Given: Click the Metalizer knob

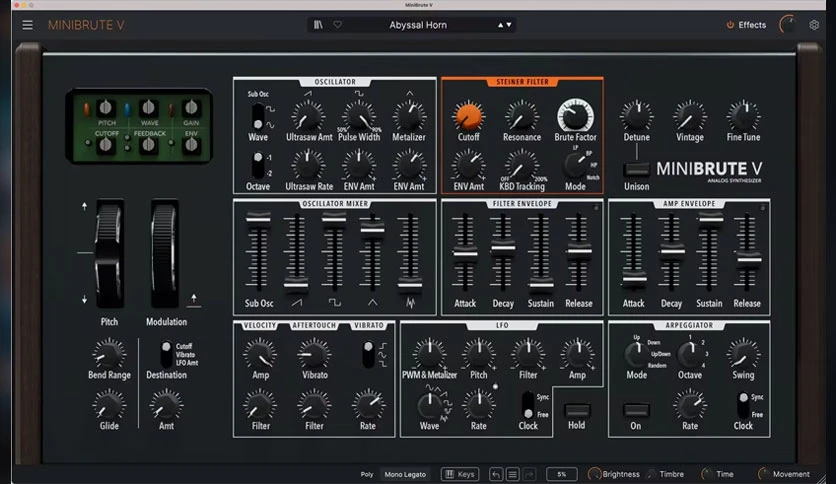Looking at the screenshot, I should pyautogui.click(x=409, y=116).
